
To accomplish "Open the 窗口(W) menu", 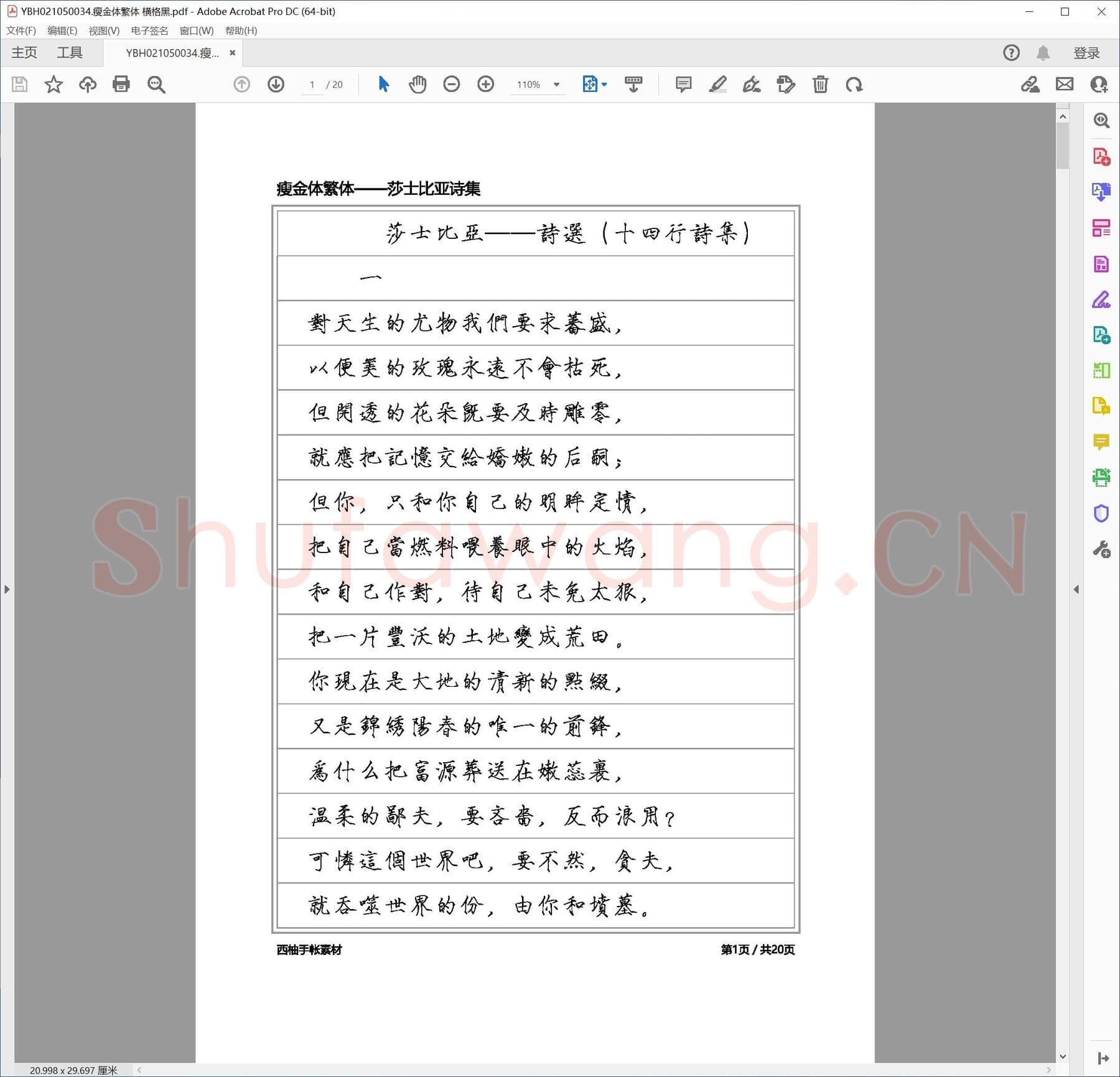I will click(197, 30).
